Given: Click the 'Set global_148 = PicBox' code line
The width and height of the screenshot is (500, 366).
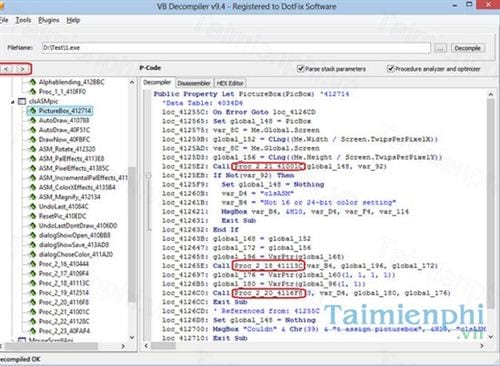Looking at the screenshot, I should click(x=236, y=121).
